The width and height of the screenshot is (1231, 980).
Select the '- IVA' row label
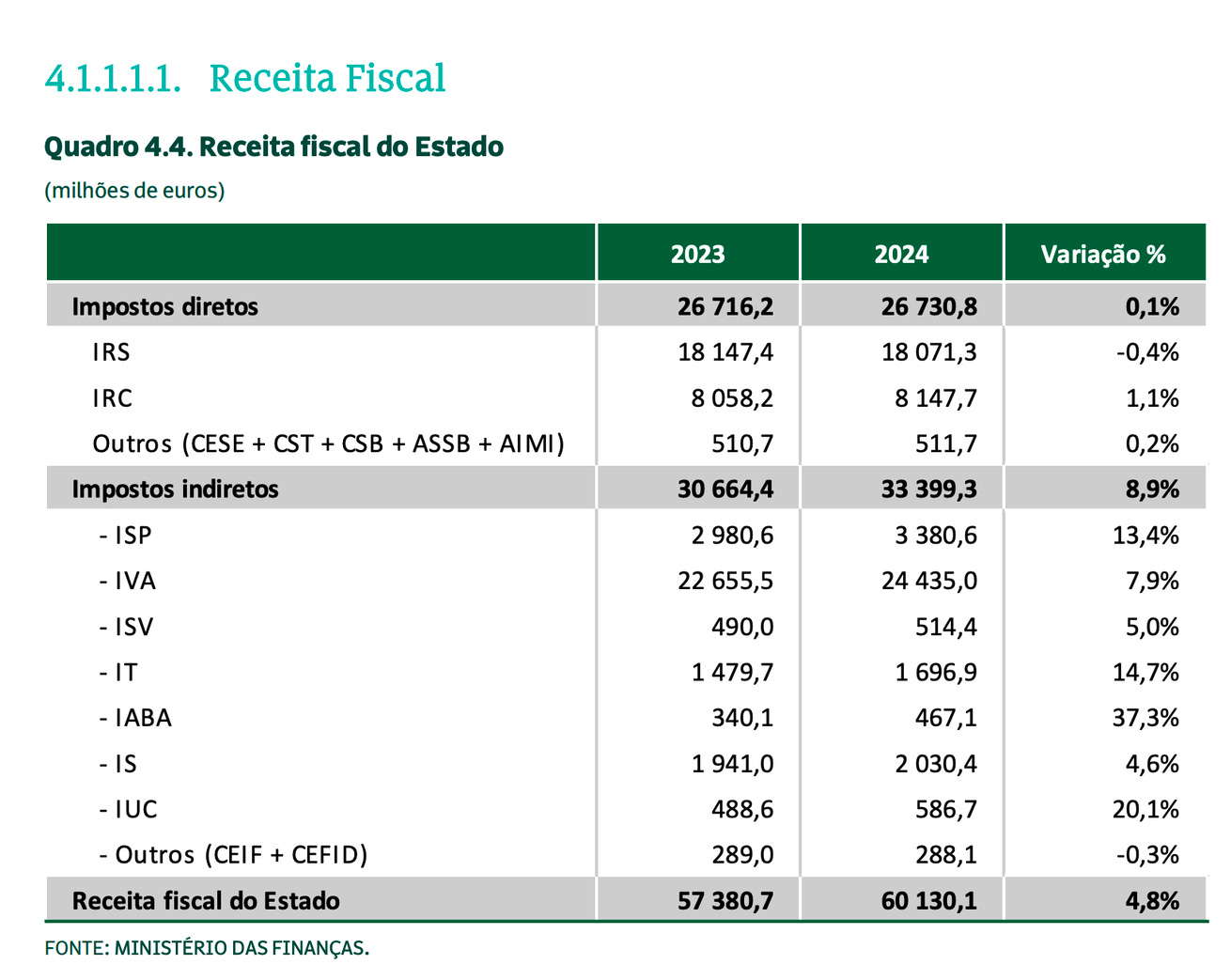(x=128, y=581)
